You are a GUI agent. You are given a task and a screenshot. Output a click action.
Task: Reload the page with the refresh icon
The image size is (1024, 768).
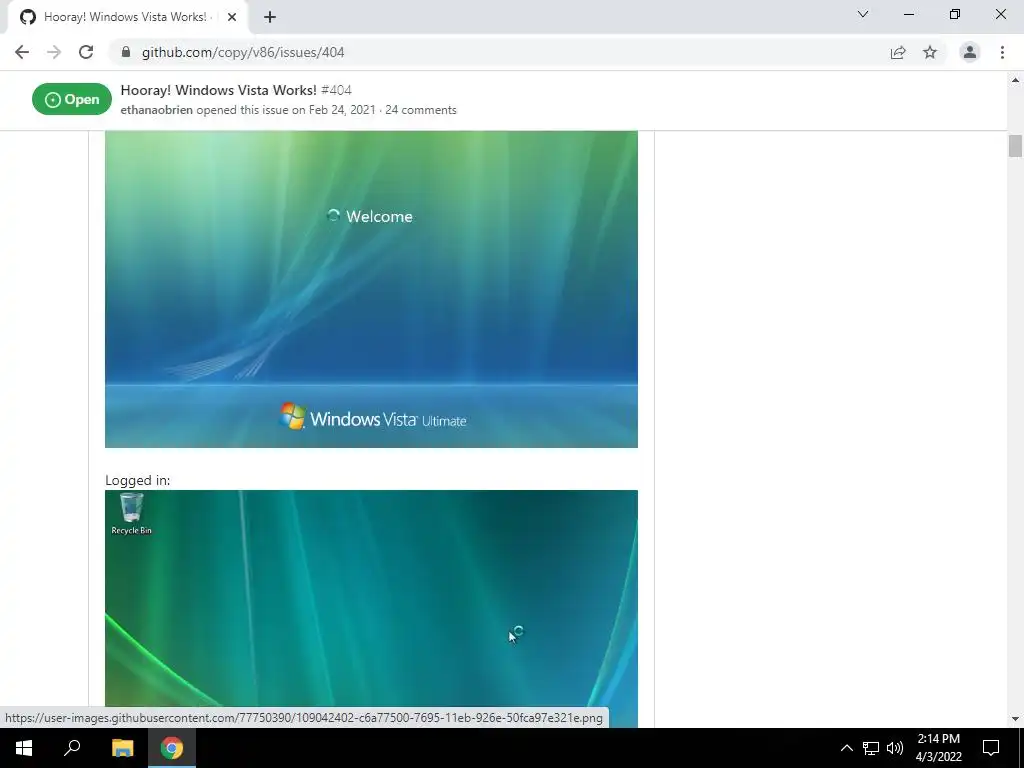[x=86, y=52]
